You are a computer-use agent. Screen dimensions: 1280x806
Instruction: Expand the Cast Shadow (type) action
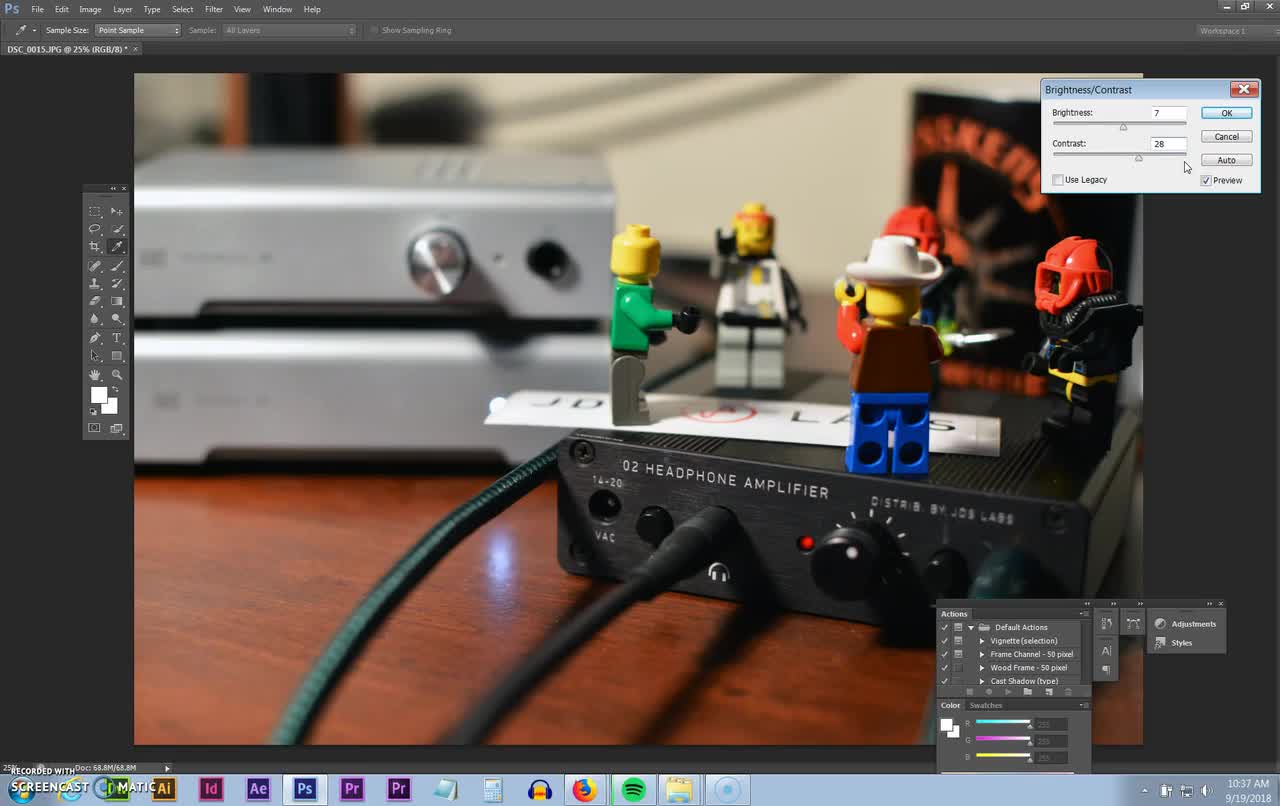(982, 681)
